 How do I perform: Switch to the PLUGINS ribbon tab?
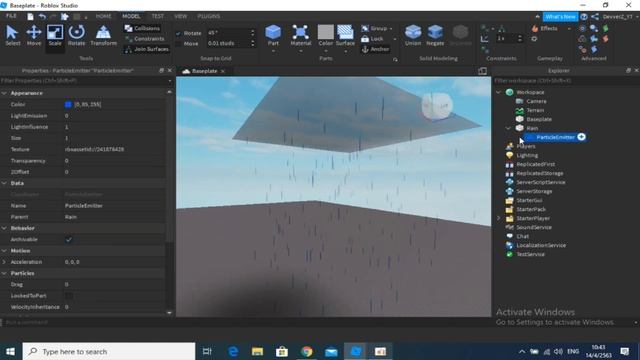pyautogui.click(x=209, y=16)
